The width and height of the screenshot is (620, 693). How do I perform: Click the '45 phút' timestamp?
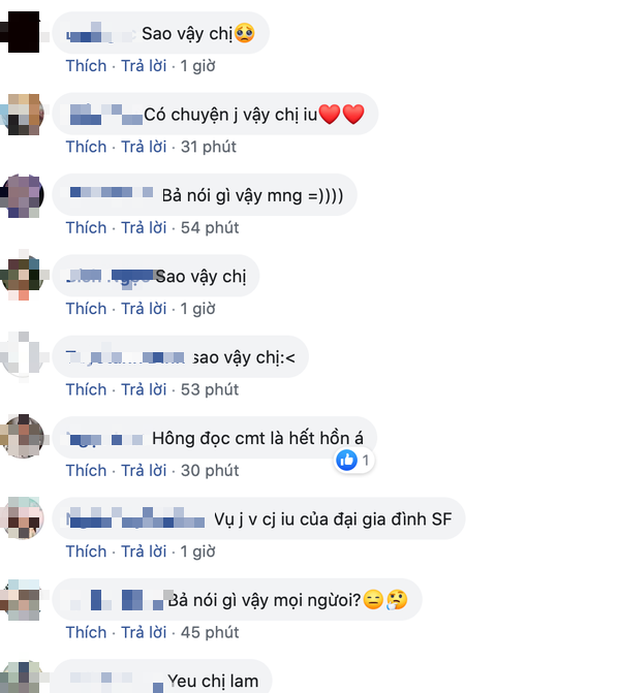point(209,632)
